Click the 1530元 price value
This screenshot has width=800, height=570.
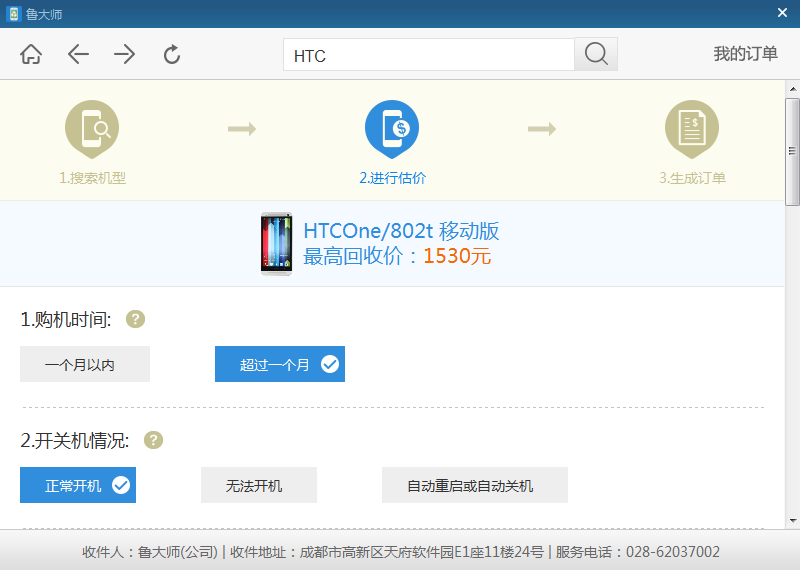click(x=457, y=256)
